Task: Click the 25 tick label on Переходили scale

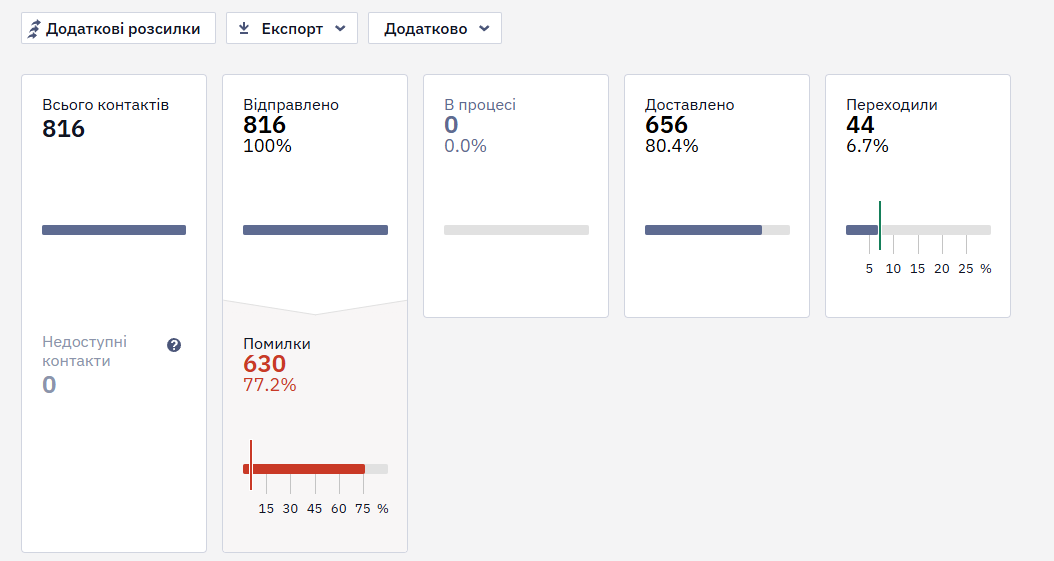Action: [966, 269]
